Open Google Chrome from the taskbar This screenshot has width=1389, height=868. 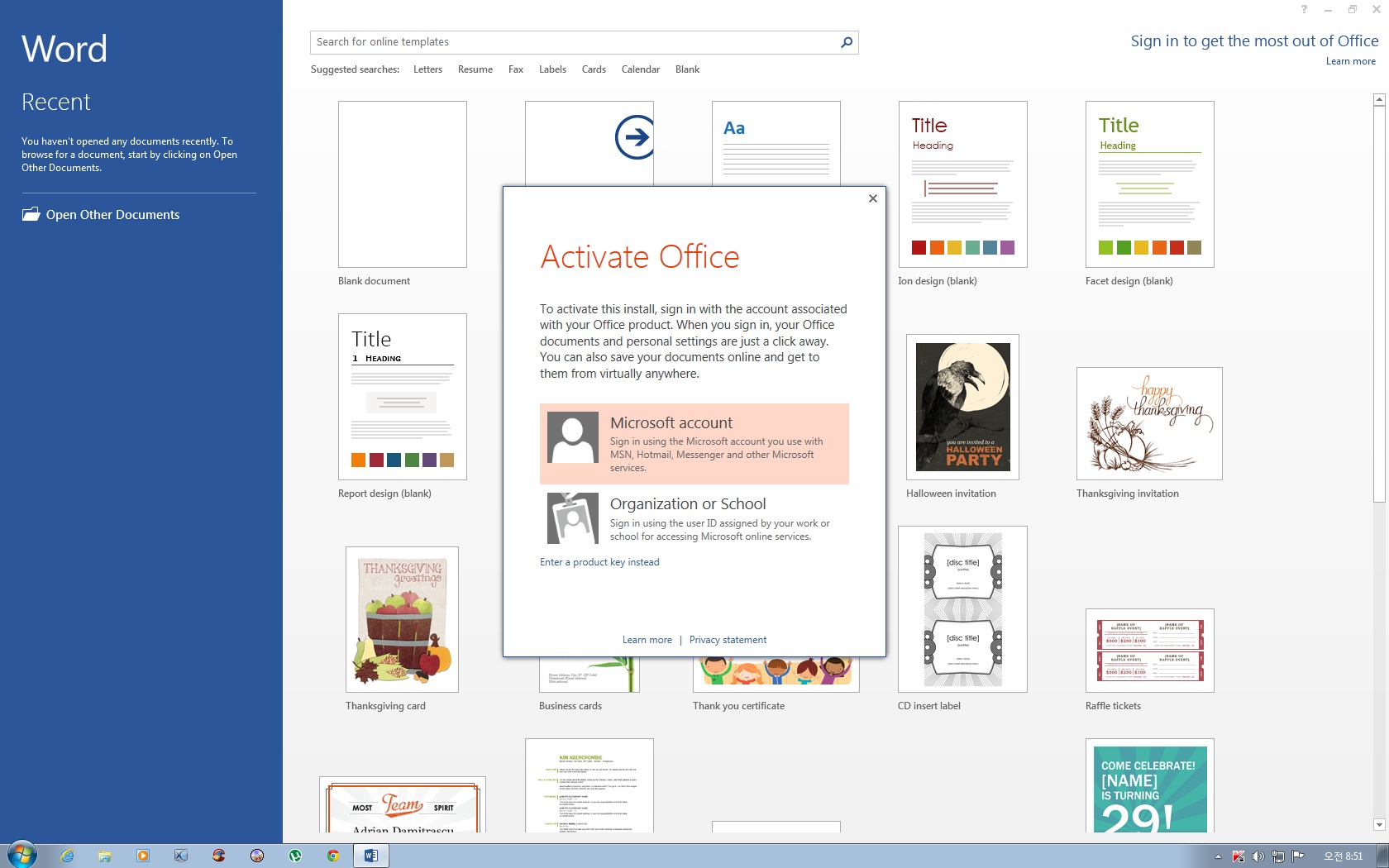[333, 856]
